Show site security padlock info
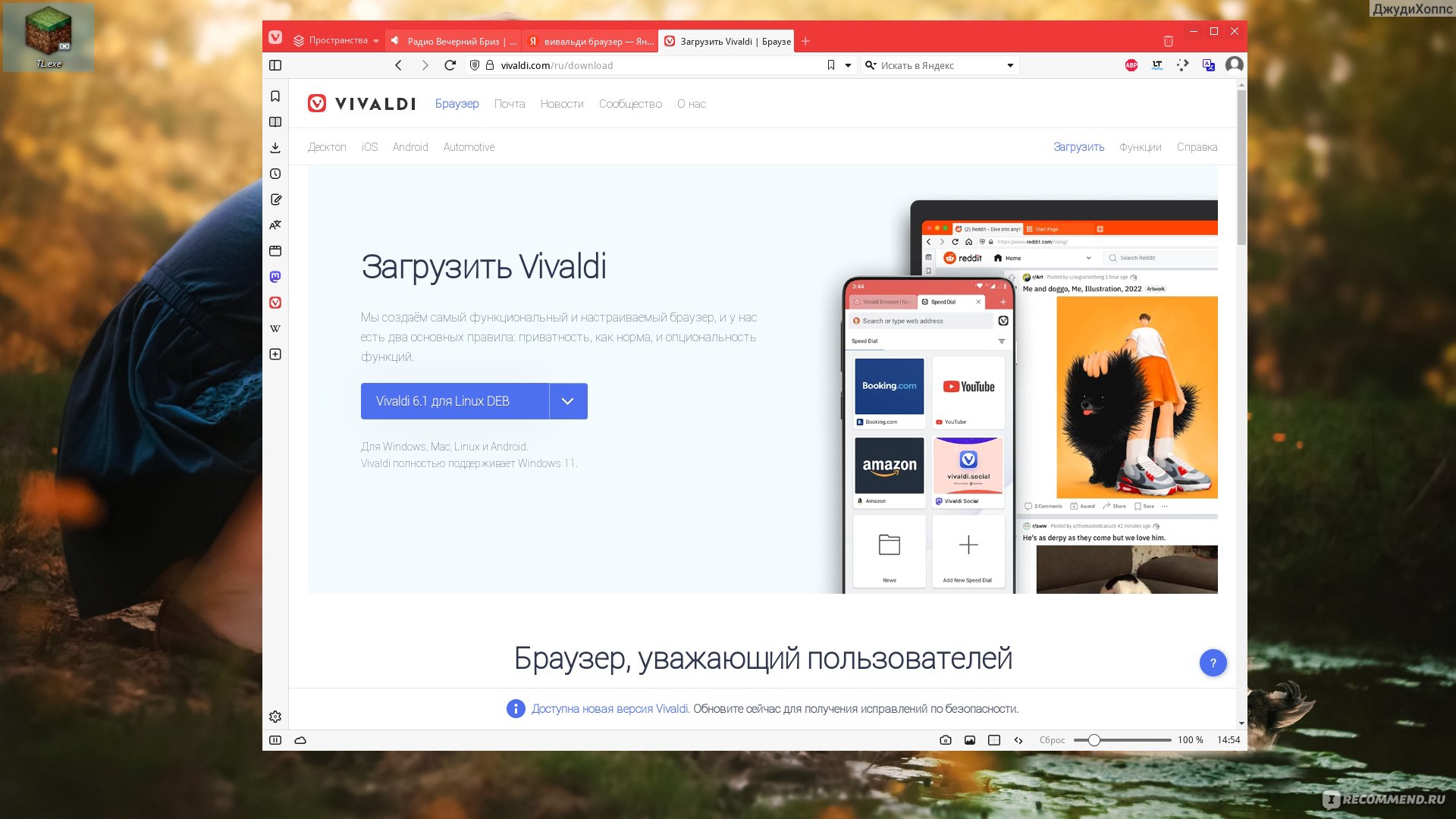The width and height of the screenshot is (1456, 819). pos(490,65)
